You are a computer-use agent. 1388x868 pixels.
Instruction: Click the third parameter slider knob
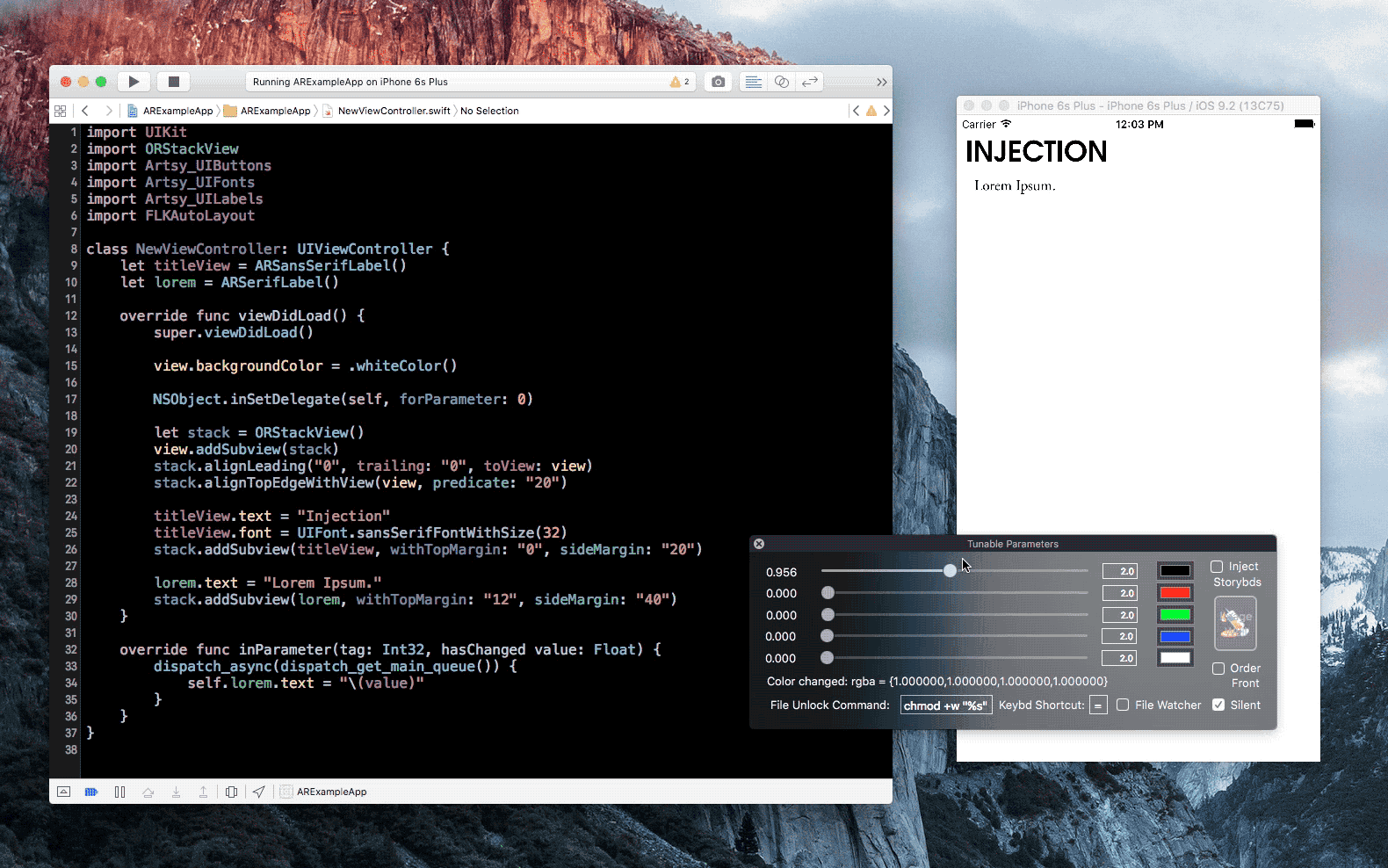click(x=828, y=615)
